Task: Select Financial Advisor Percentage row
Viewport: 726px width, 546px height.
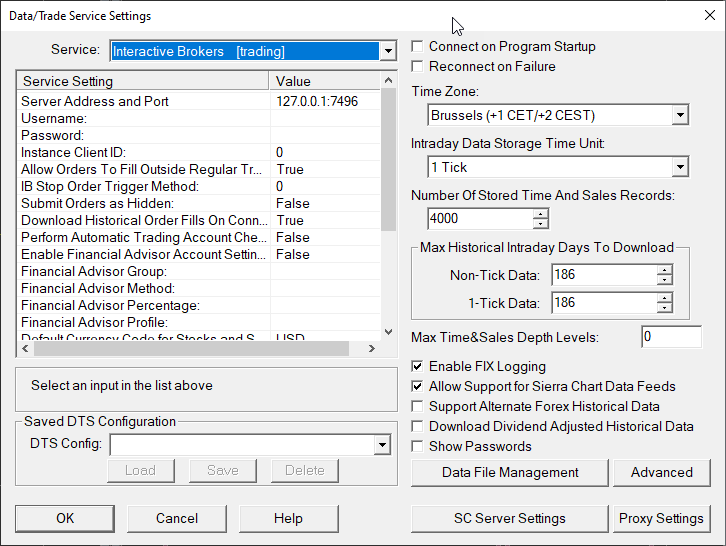Action: coord(199,306)
